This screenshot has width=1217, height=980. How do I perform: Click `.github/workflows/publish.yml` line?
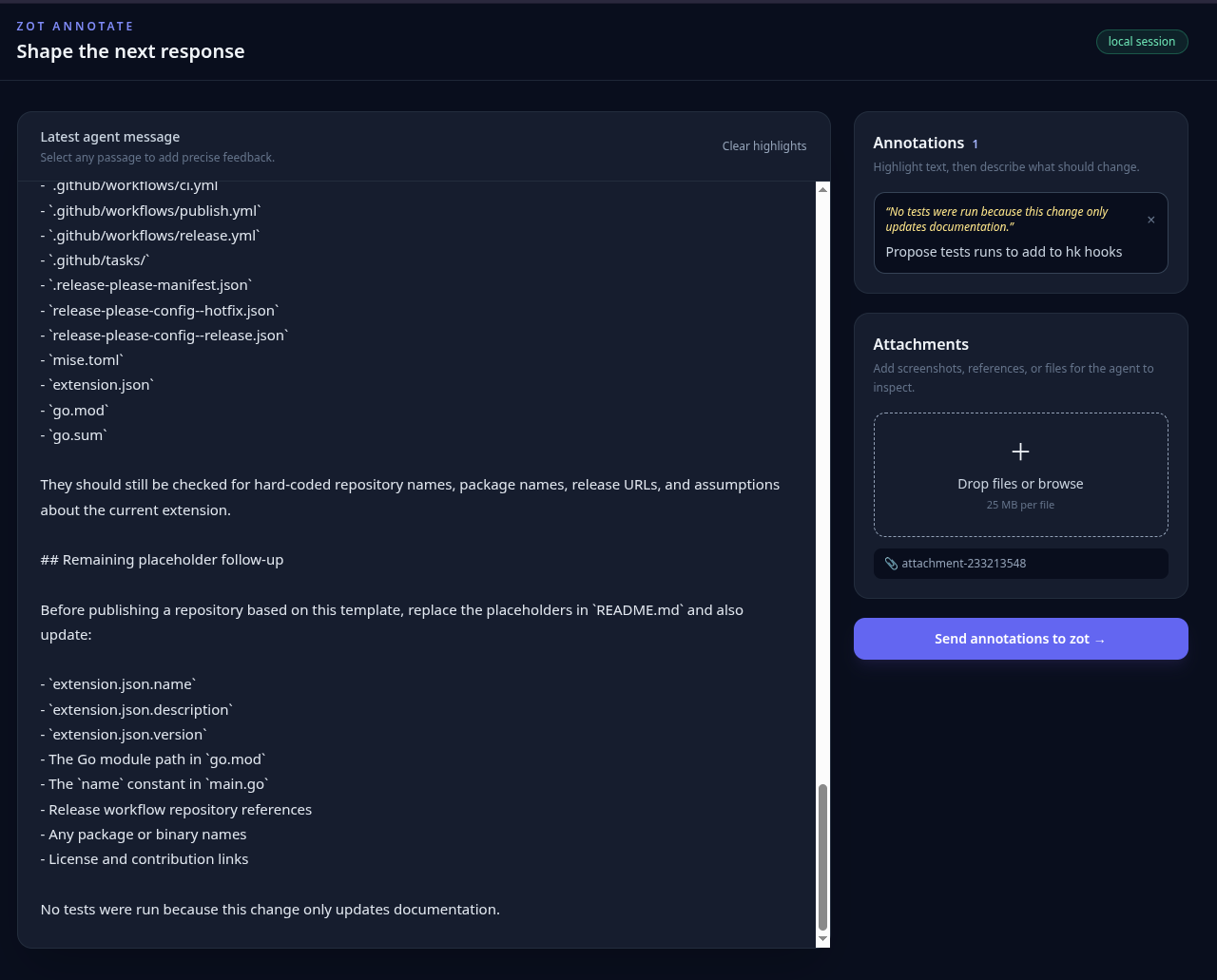[x=150, y=211]
